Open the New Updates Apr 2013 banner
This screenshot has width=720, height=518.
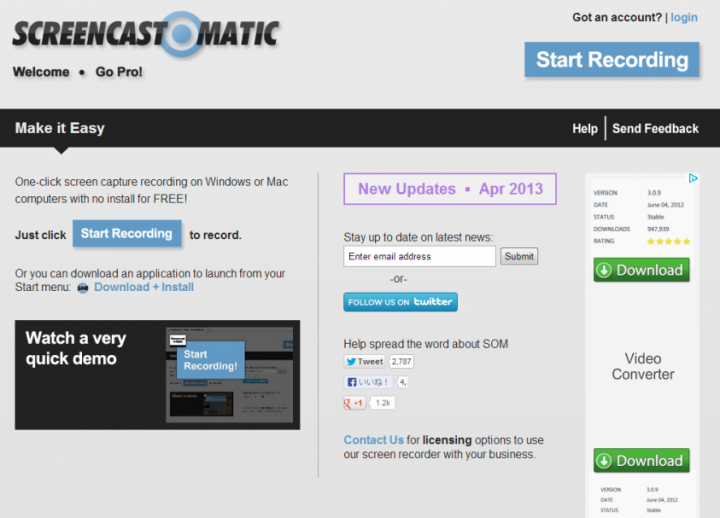pyautogui.click(x=450, y=189)
